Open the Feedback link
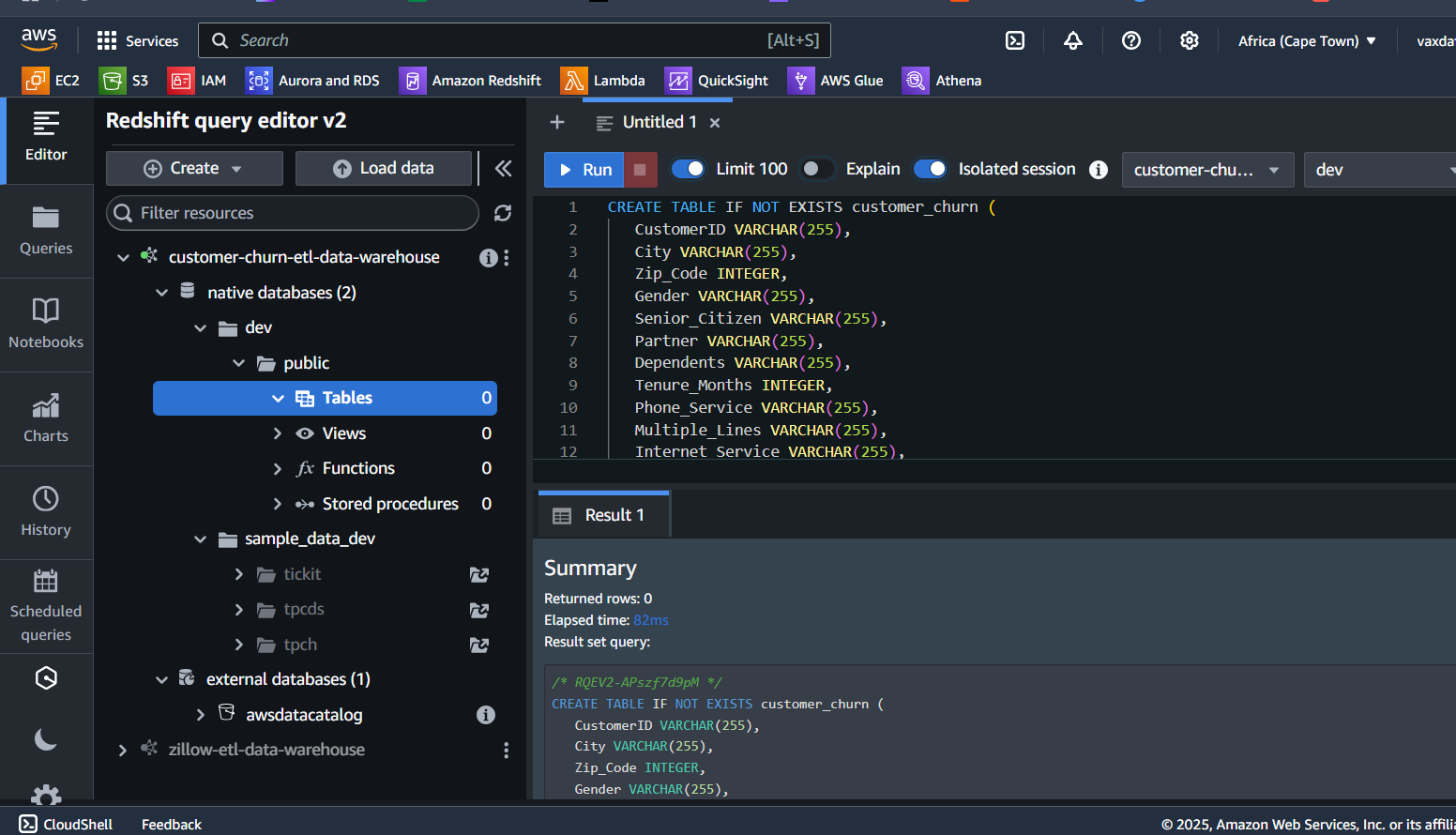 click(x=172, y=824)
